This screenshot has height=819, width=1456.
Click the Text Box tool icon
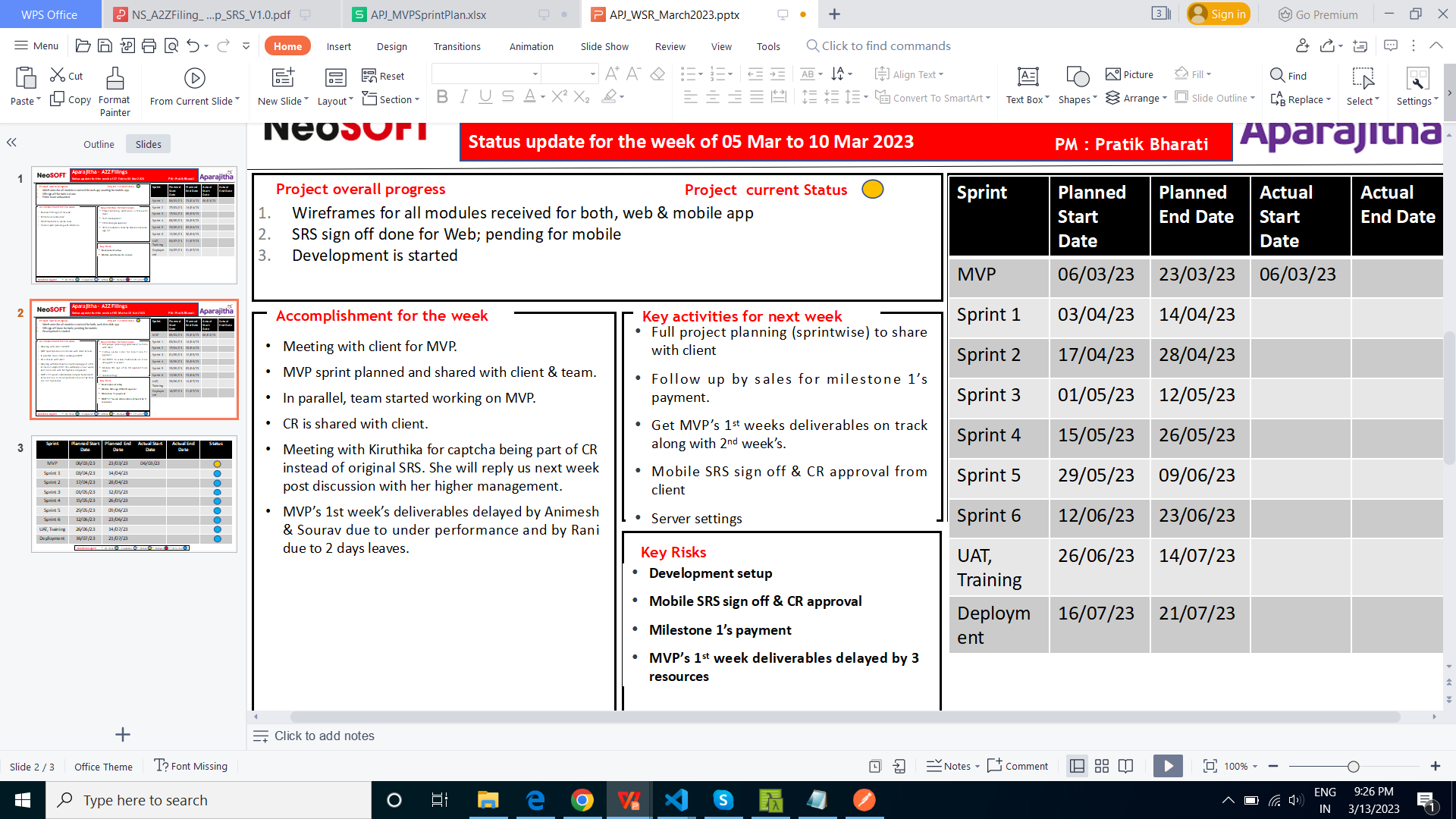(1028, 77)
